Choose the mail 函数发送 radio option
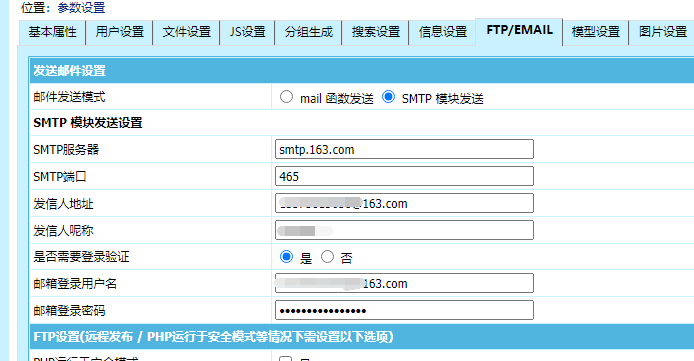Image resolution: width=694 pixels, height=361 pixels. 286,96
